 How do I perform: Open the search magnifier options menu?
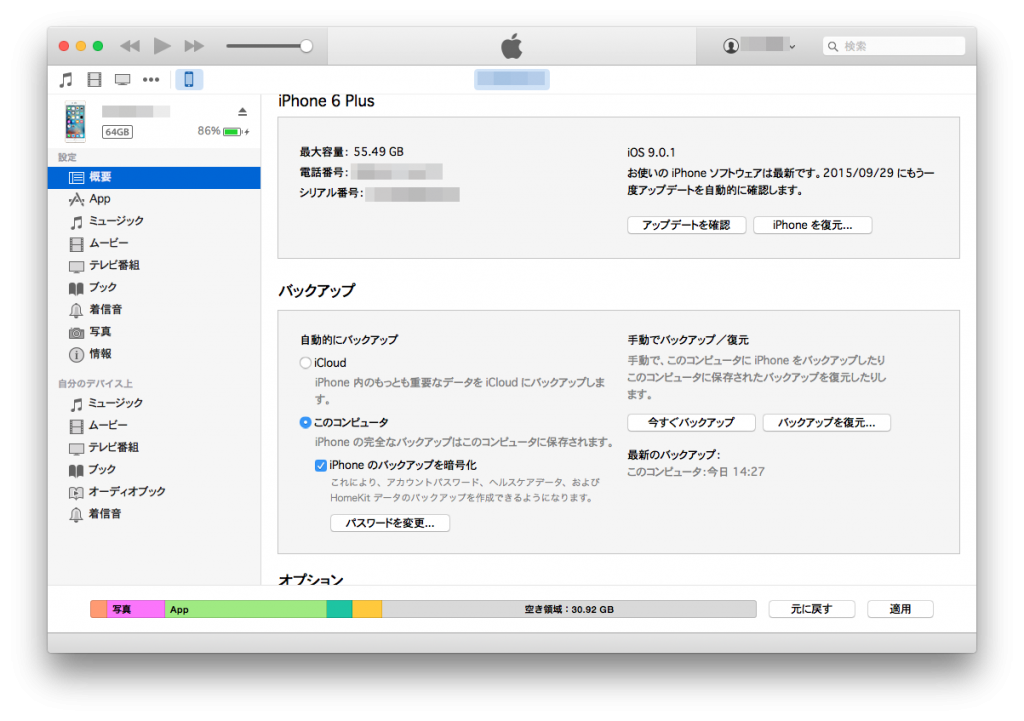832,45
